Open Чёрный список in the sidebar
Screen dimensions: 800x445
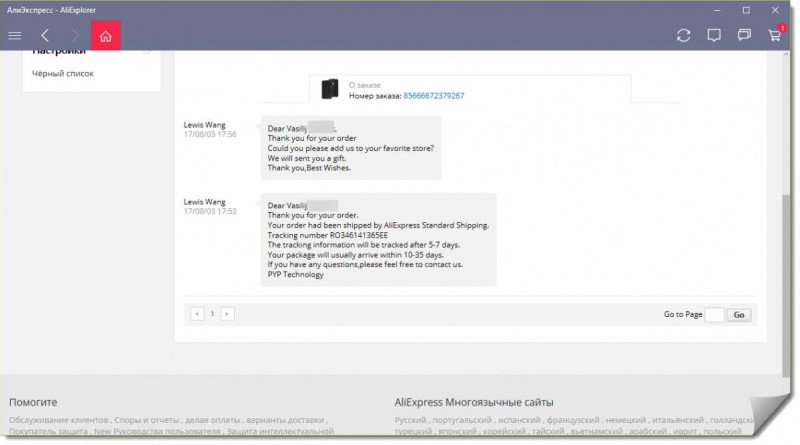pyautogui.click(x=63, y=73)
